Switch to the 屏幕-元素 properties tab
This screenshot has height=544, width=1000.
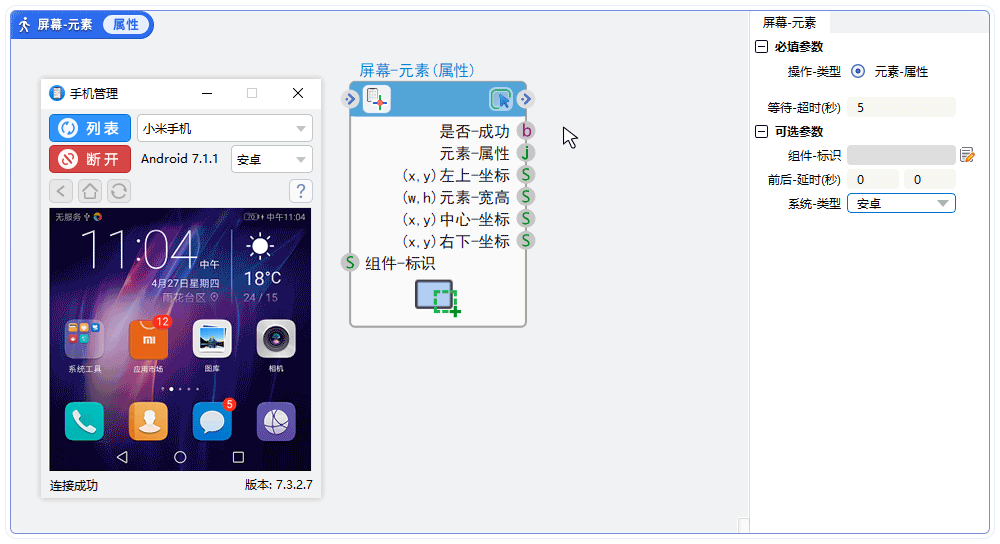click(790, 23)
